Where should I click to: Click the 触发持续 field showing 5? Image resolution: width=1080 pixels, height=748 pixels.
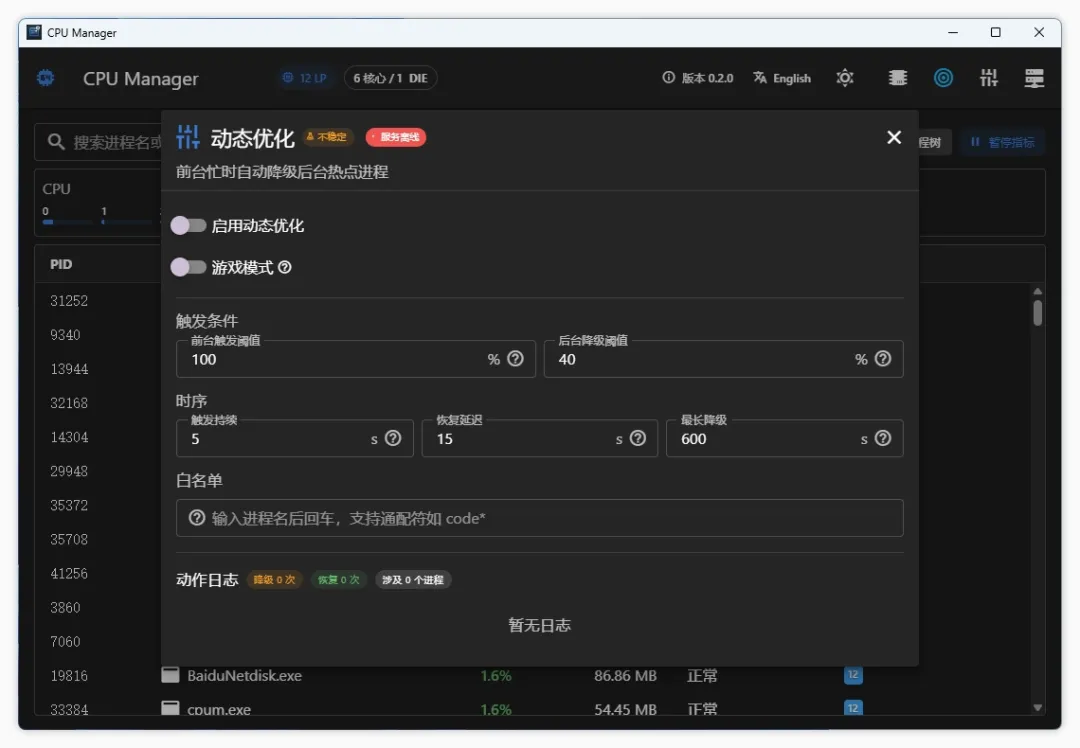pyautogui.click(x=295, y=439)
